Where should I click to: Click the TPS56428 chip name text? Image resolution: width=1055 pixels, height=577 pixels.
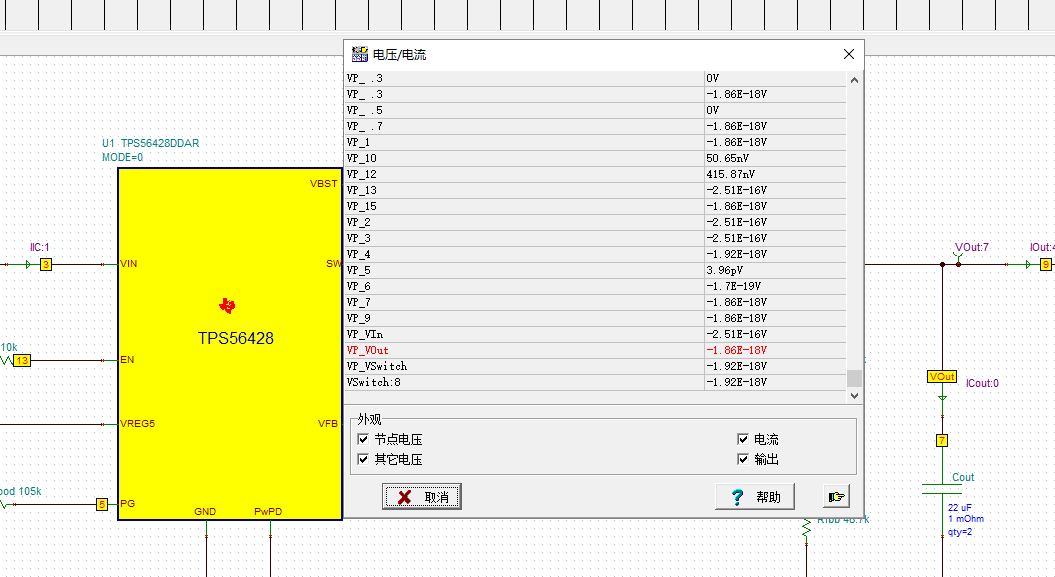[235, 338]
